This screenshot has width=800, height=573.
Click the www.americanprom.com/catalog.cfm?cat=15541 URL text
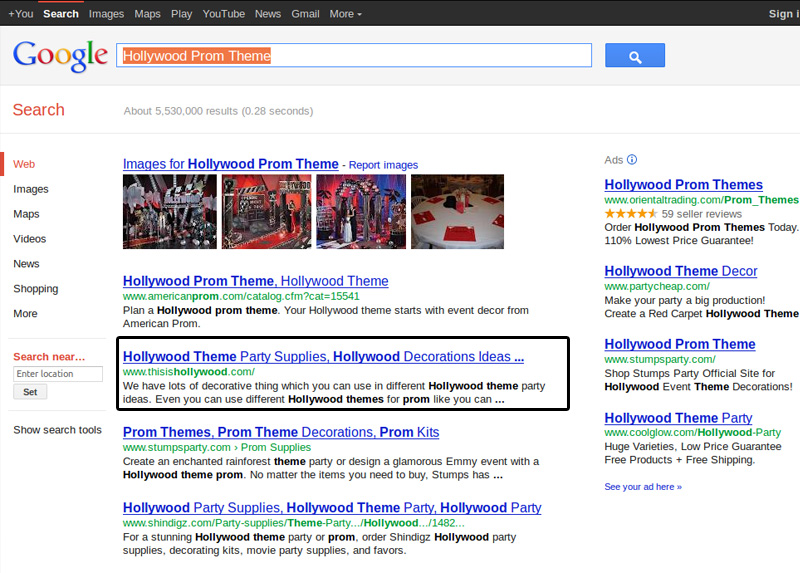point(241,296)
